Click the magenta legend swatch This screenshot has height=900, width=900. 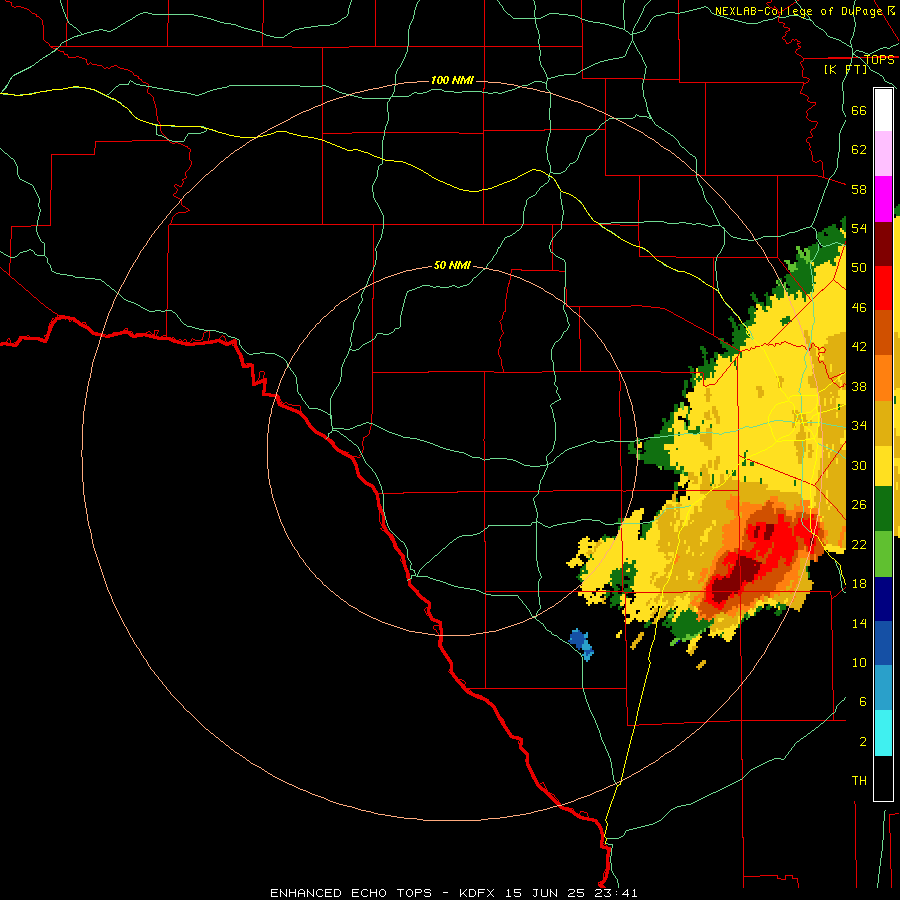click(883, 199)
